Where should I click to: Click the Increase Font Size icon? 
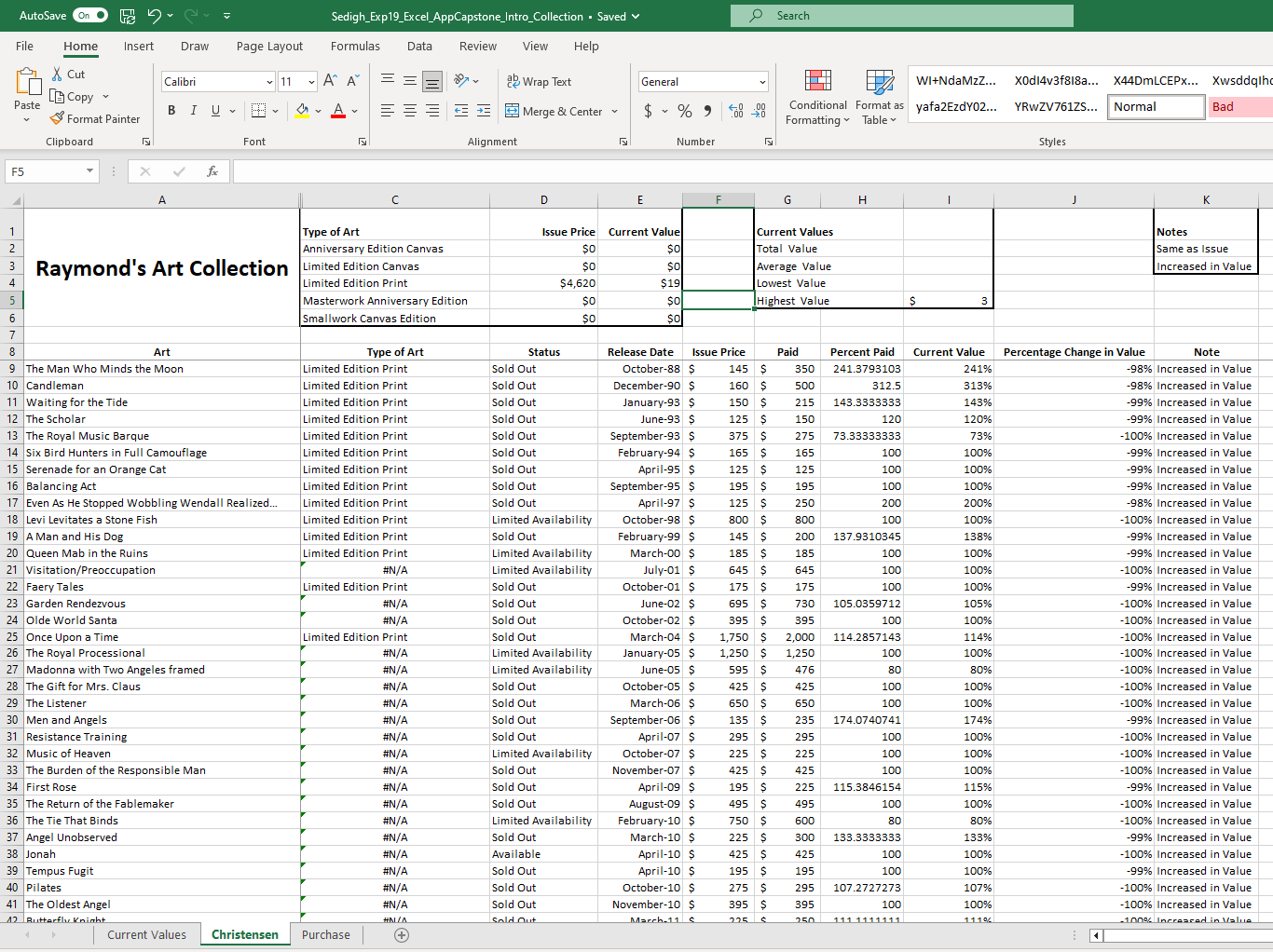(330, 81)
